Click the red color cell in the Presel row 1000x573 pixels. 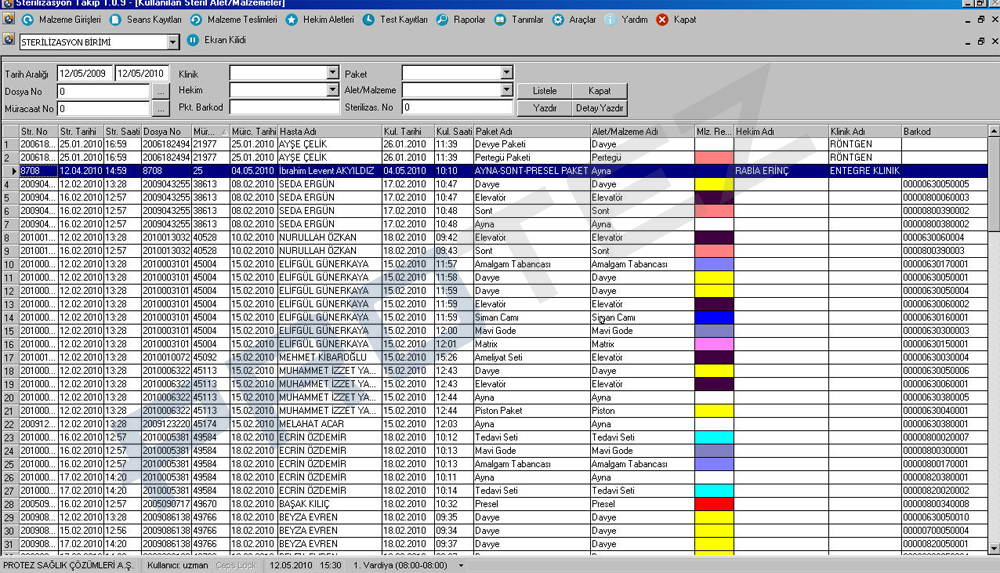click(x=714, y=504)
